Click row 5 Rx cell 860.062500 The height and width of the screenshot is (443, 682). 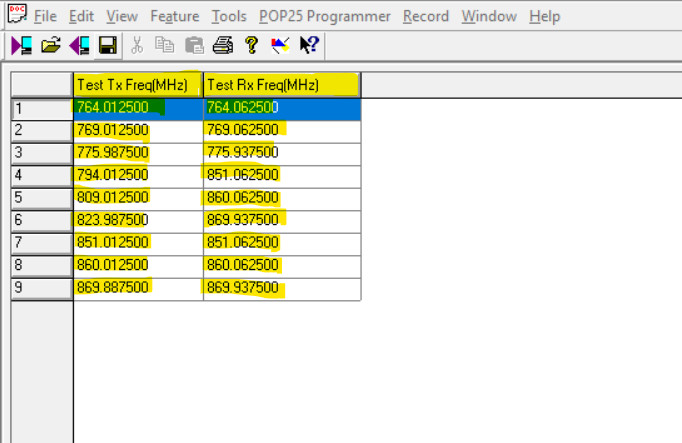pyautogui.click(x=282, y=200)
